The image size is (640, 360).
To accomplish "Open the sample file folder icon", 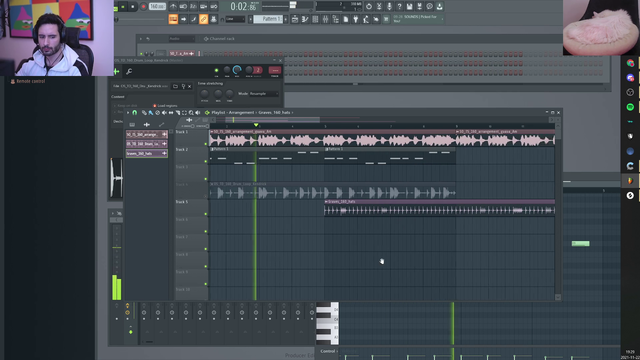I will (176, 86).
